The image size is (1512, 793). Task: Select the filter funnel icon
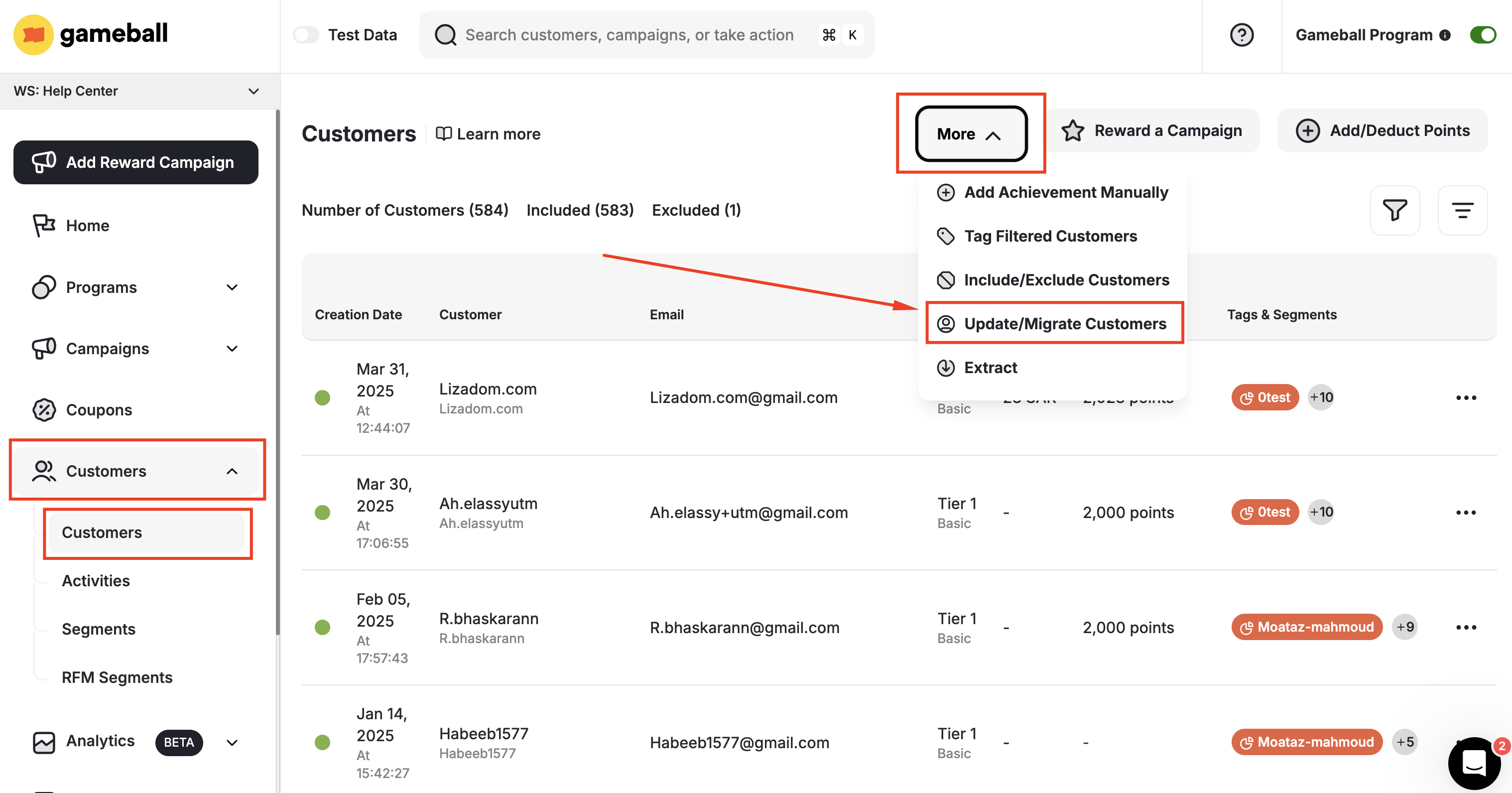(x=1395, y=210)
